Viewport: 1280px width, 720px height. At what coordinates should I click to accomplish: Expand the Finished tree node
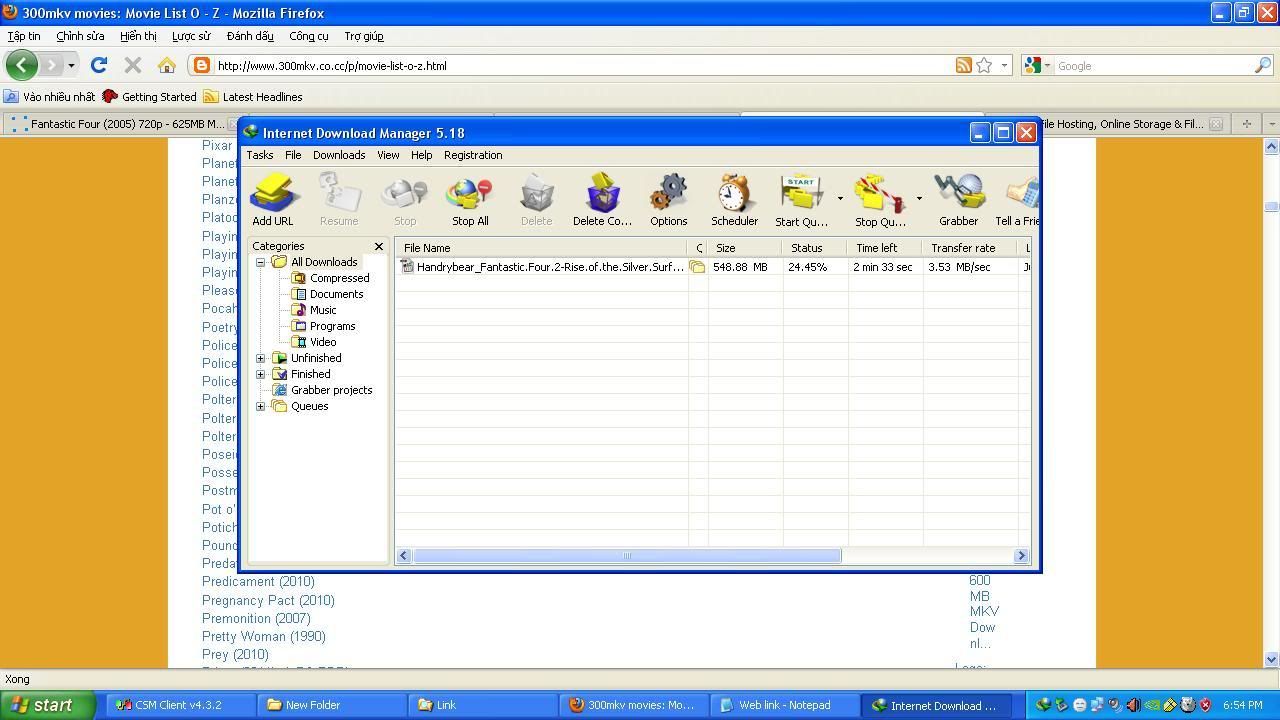click(261, 374)
